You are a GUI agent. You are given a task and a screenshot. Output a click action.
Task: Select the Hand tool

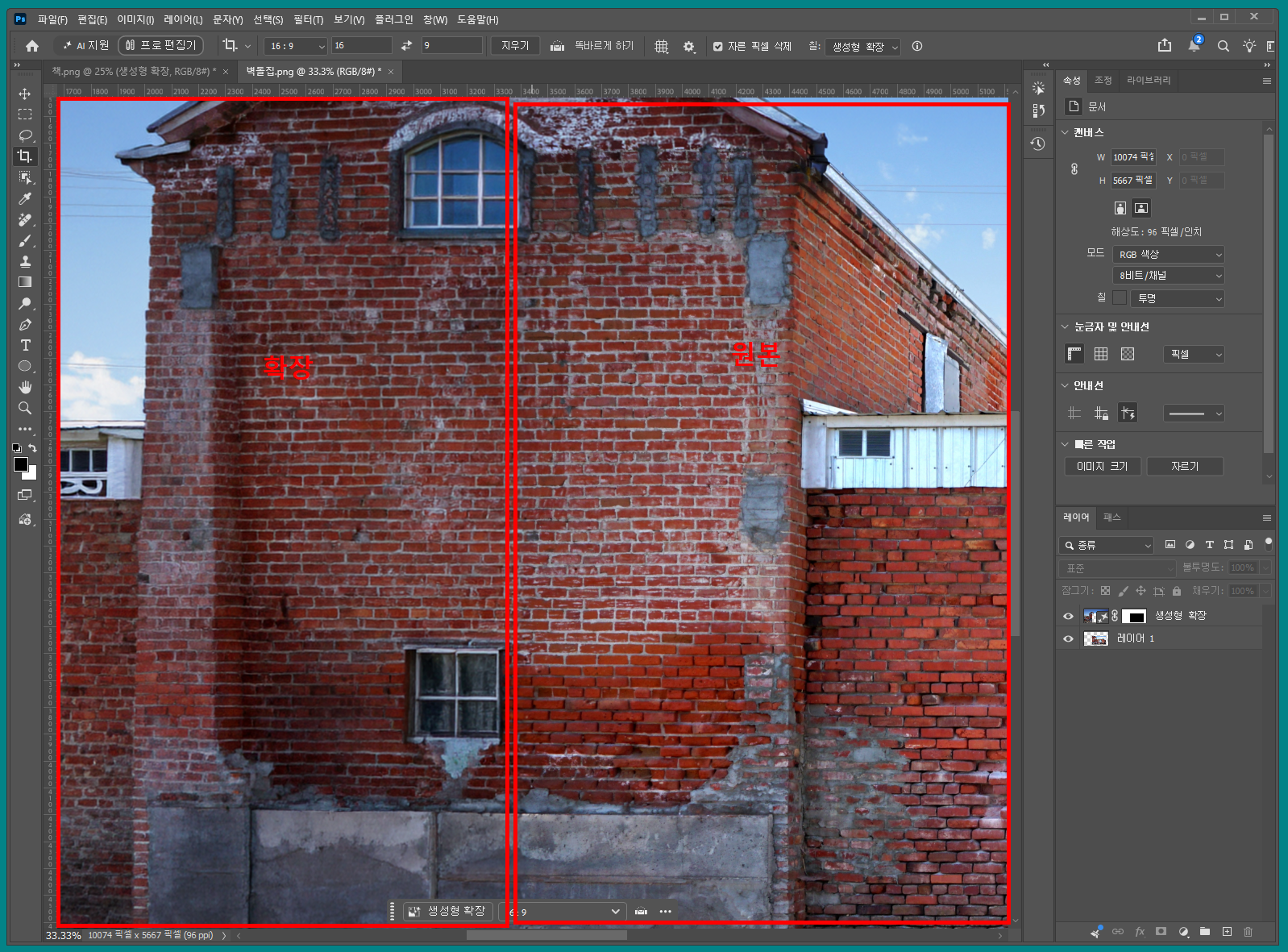(25, 387)
